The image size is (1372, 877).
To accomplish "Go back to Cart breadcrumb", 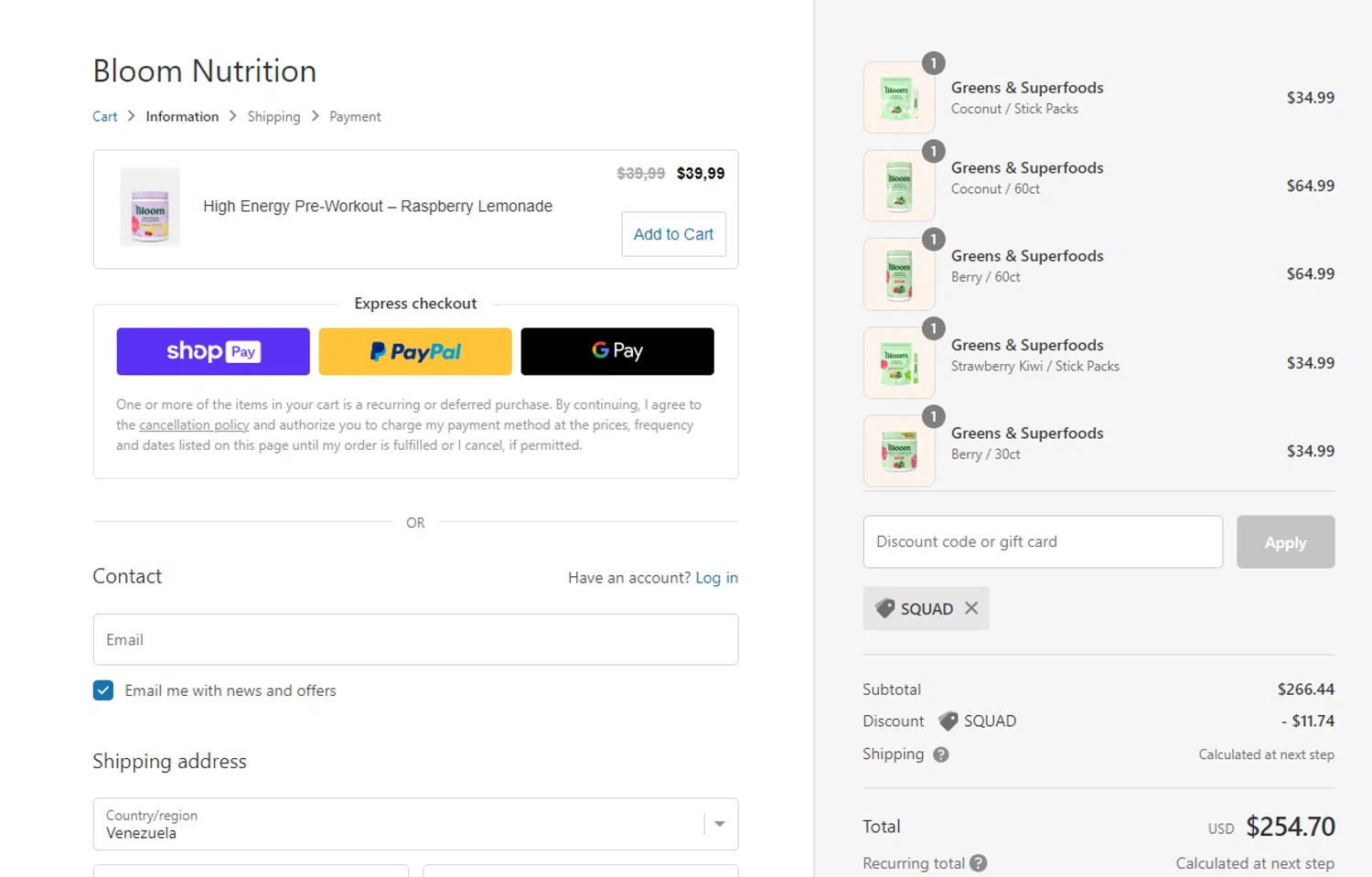I will (x=104, y=117).
